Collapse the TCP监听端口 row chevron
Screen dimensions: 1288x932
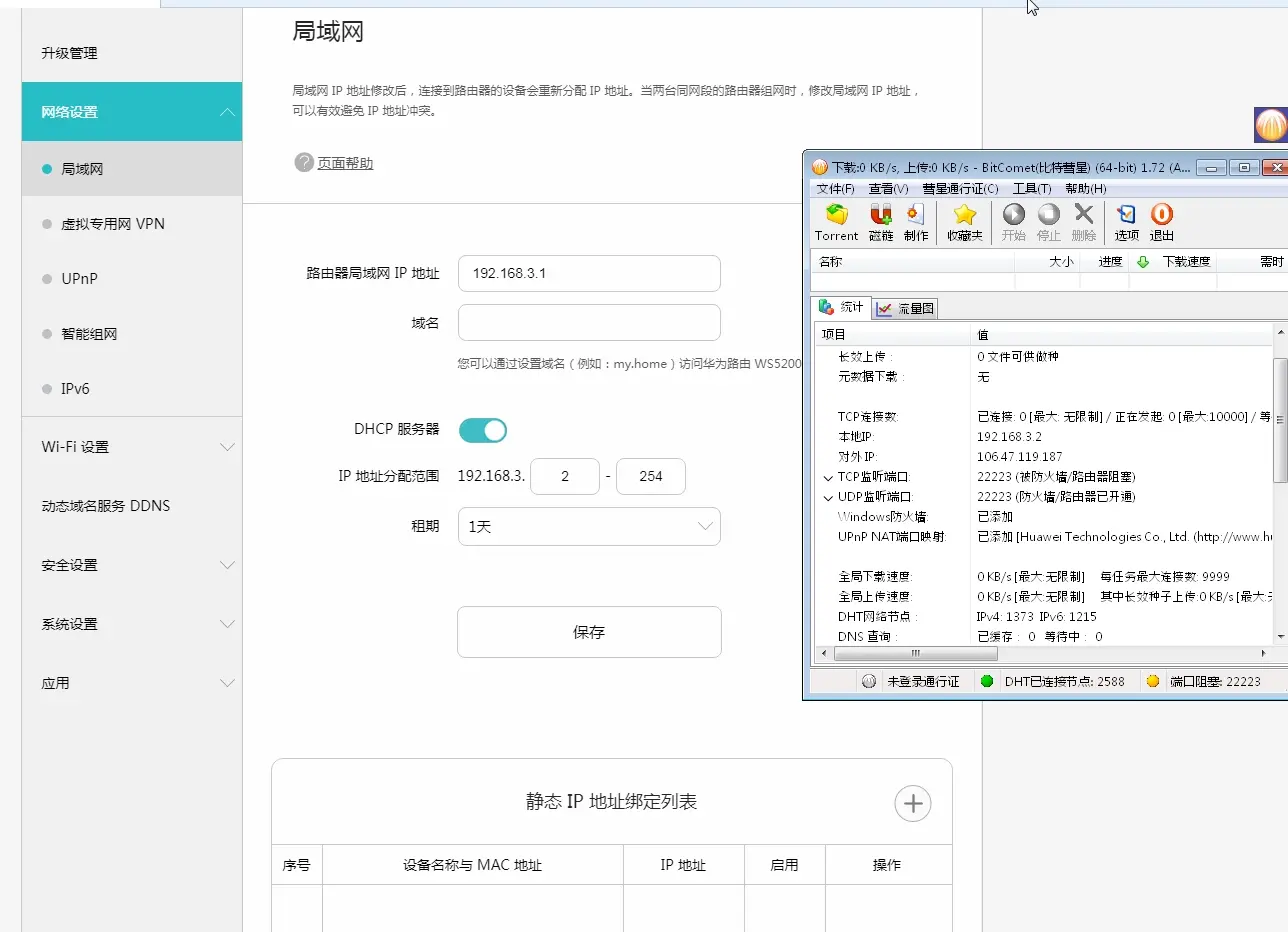coord(828,477)
